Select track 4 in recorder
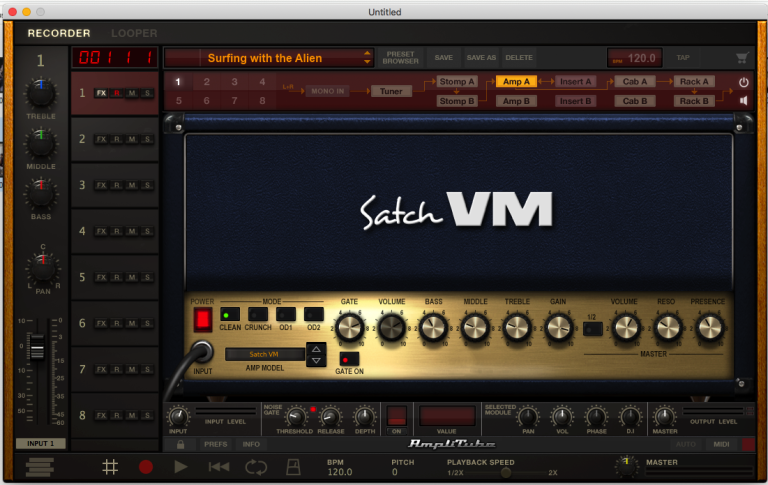This screenshot has width=768, height=485. point(115,231)
